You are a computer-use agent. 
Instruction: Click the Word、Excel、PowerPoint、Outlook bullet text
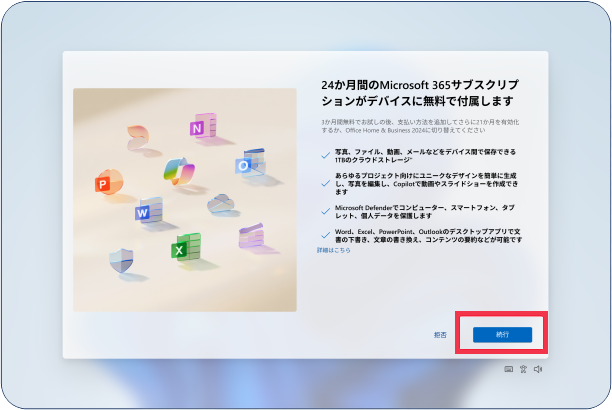tap(428, 235)
